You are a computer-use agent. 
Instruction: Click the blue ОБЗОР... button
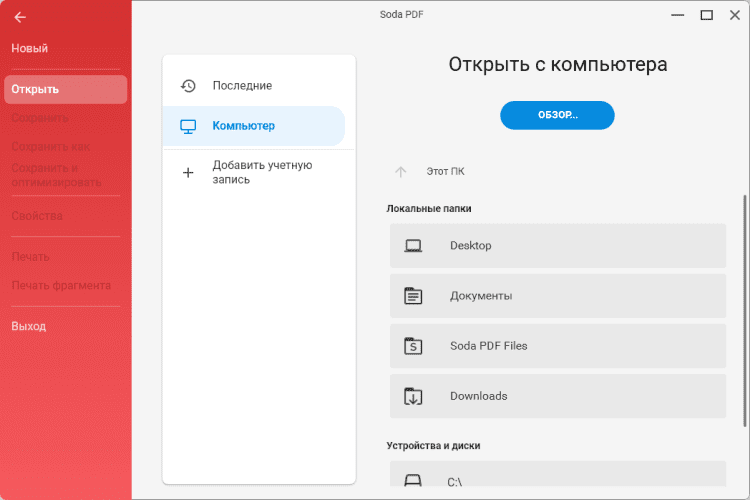pos(557,115)
